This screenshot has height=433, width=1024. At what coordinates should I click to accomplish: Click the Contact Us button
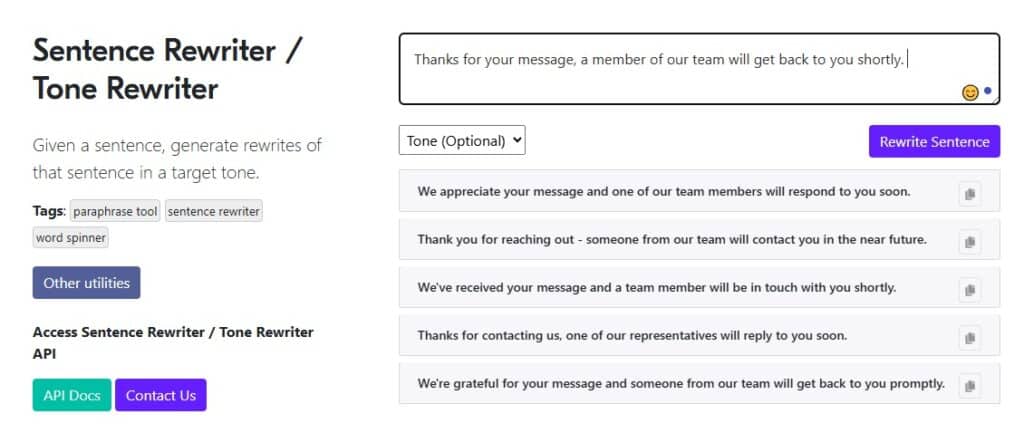click(x=160, y=395)
